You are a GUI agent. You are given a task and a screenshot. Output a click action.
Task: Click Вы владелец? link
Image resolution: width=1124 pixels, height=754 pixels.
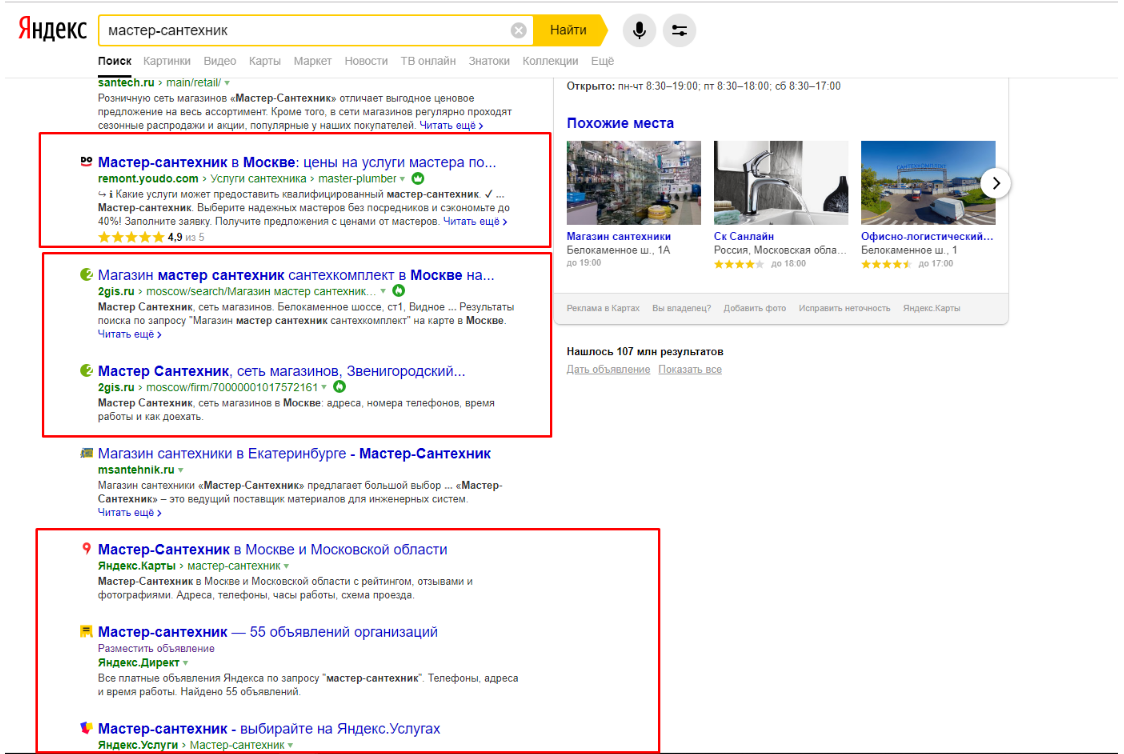(681, 308)
